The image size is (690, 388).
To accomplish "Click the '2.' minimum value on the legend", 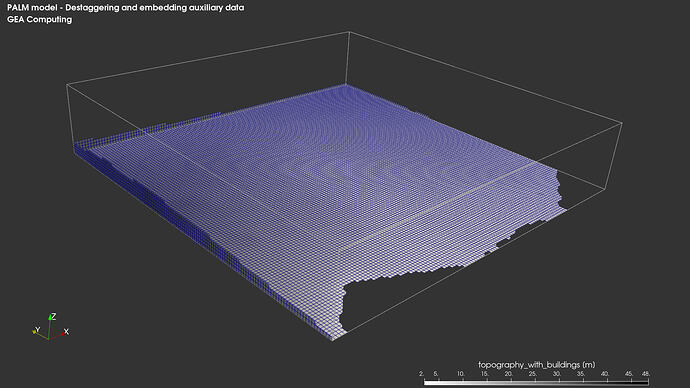I will click(x=421, y=374).
